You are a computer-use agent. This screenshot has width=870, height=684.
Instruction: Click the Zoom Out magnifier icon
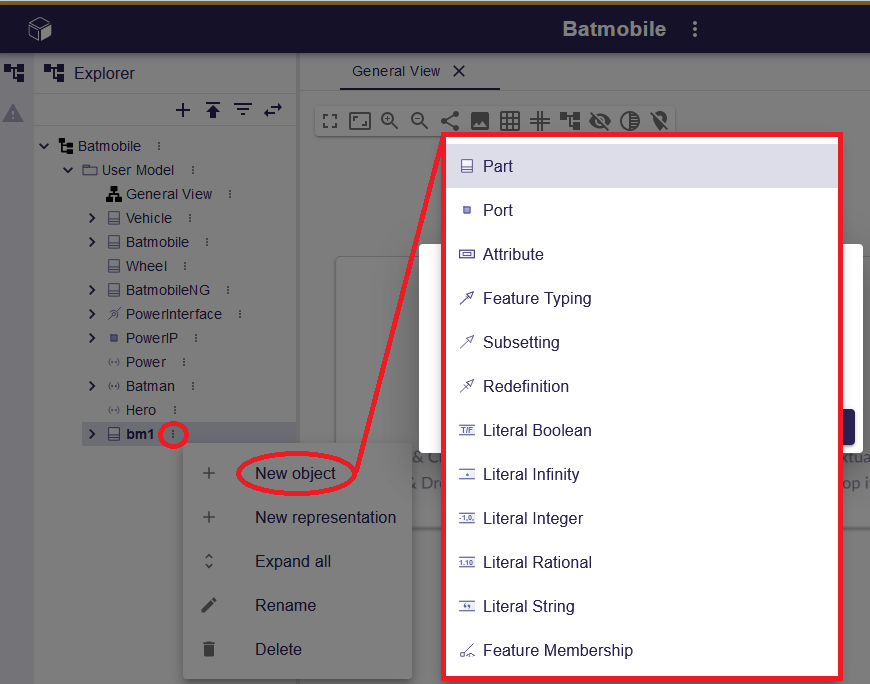coord(420,121)
